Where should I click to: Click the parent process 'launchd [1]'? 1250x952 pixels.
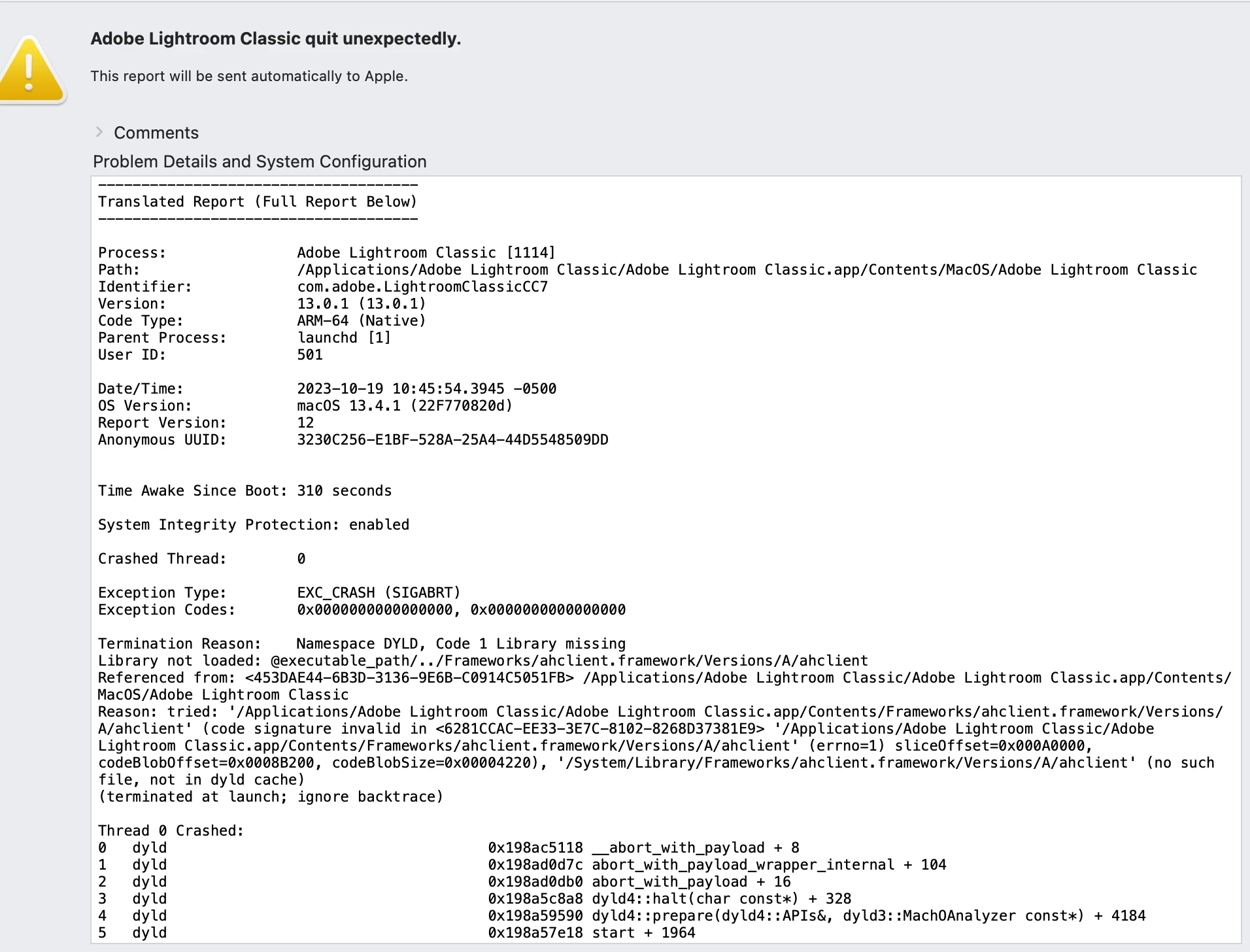click(344, 337)
